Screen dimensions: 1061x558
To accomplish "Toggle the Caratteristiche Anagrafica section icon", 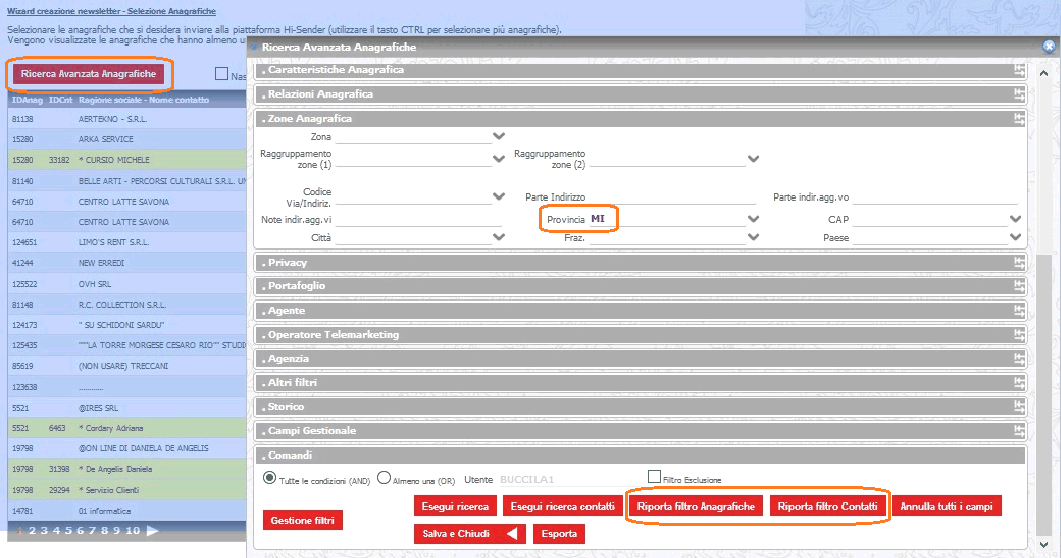I will (x=1019, y=70).
